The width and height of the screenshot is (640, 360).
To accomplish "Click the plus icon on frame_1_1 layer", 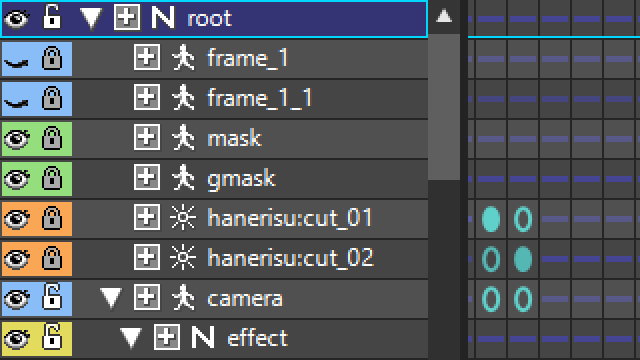I will coord(147,98).
